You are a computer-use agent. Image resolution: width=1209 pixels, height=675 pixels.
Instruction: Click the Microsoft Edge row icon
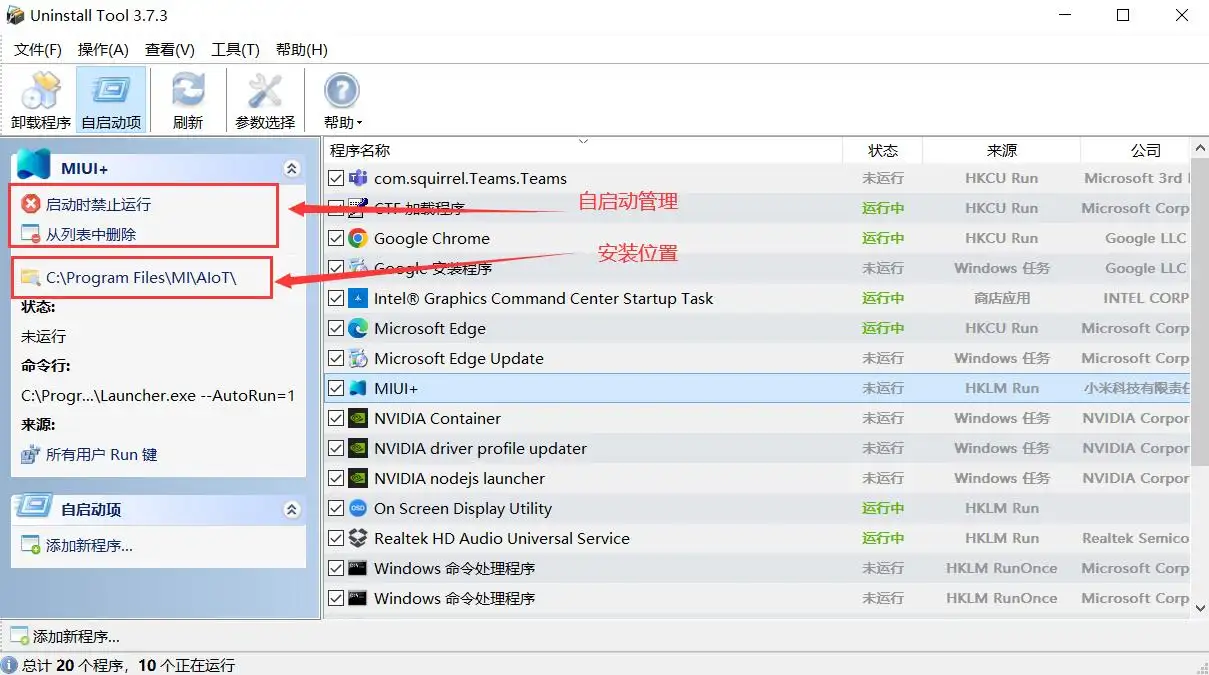(358, 328)
